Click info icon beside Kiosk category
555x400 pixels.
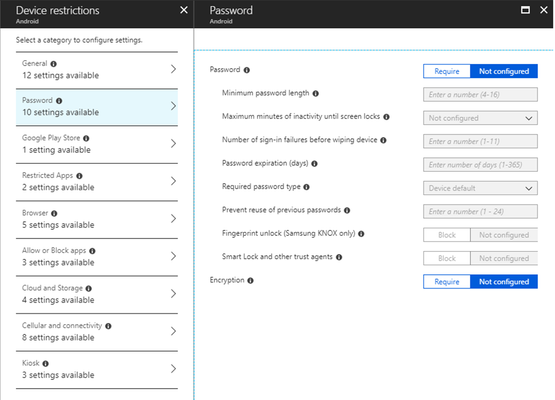[46, 364]
